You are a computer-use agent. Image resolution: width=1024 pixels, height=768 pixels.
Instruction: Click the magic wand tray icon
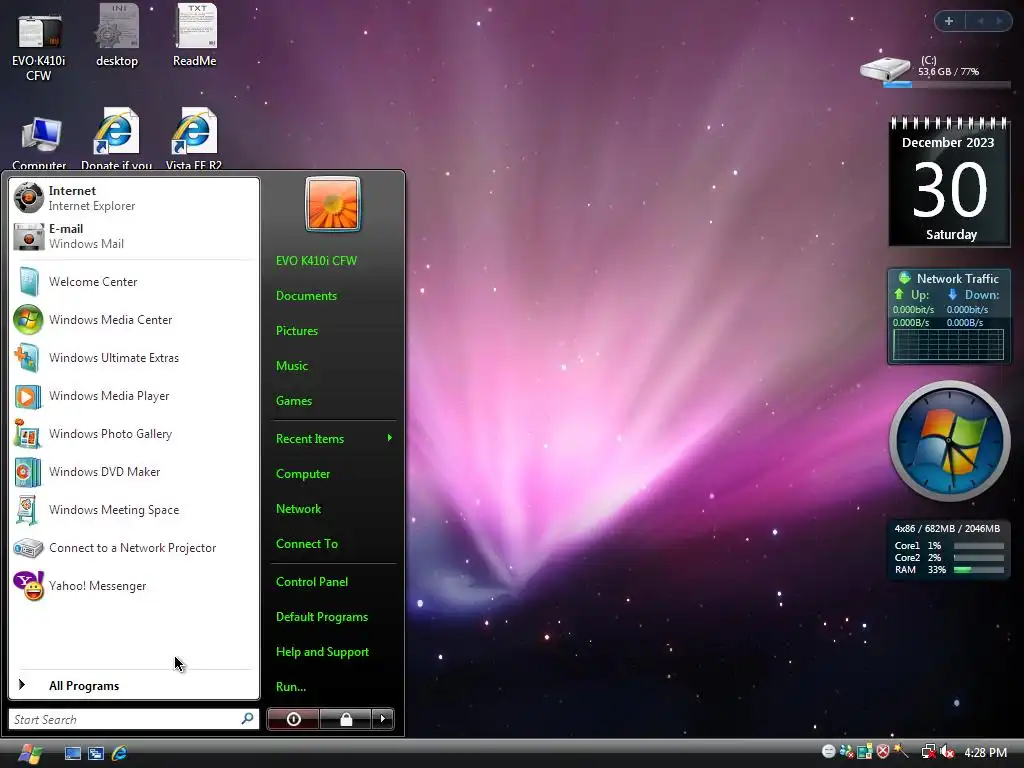coord(901,751)
